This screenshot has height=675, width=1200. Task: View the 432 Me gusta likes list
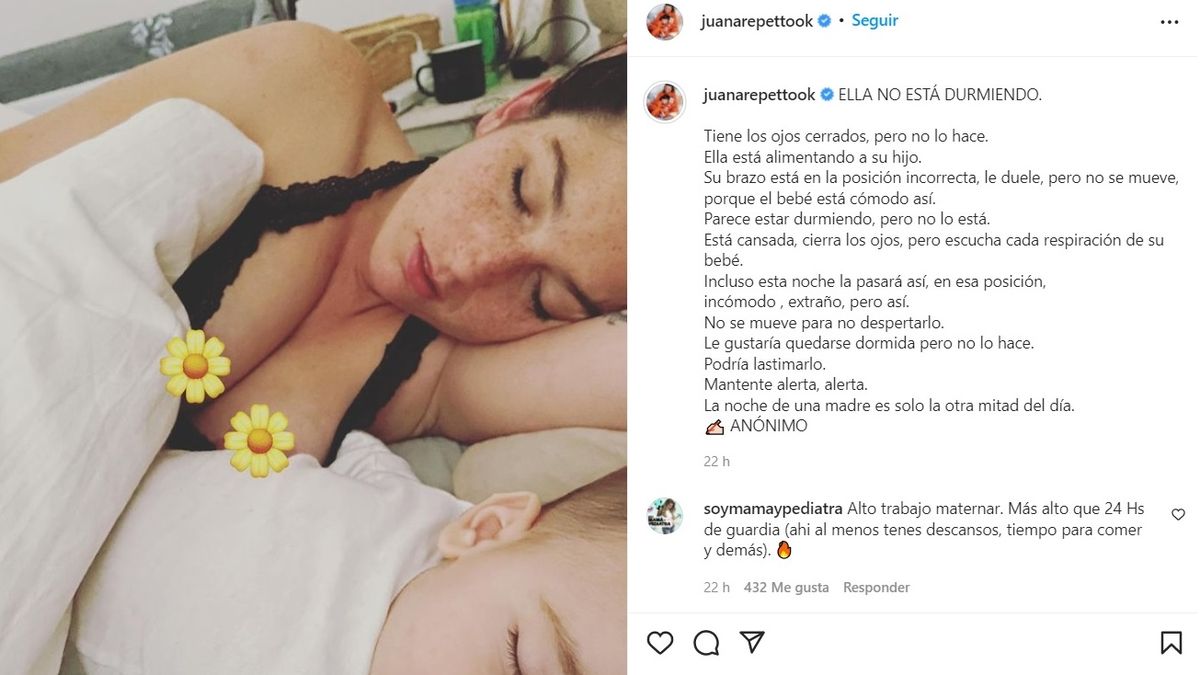(786, 587)
